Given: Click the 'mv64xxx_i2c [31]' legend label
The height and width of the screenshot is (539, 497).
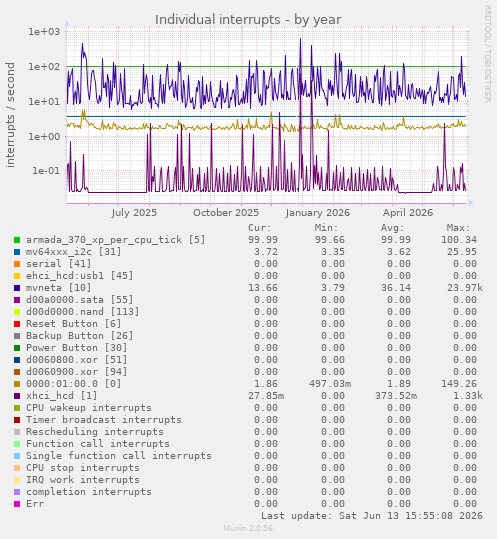Looking at the screenshot, I should 74,252.
